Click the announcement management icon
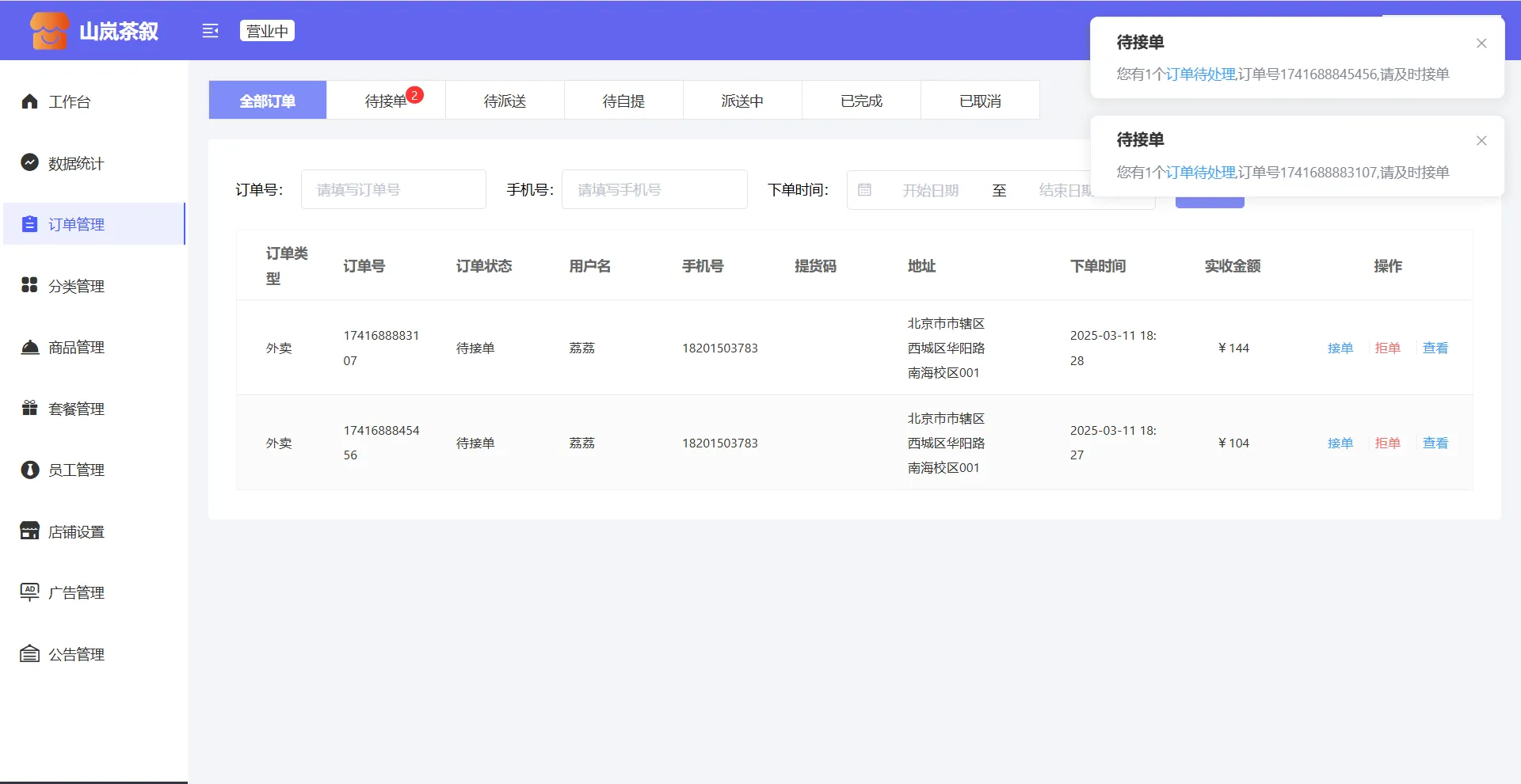Screen dimensions: 1521x784 29,653
